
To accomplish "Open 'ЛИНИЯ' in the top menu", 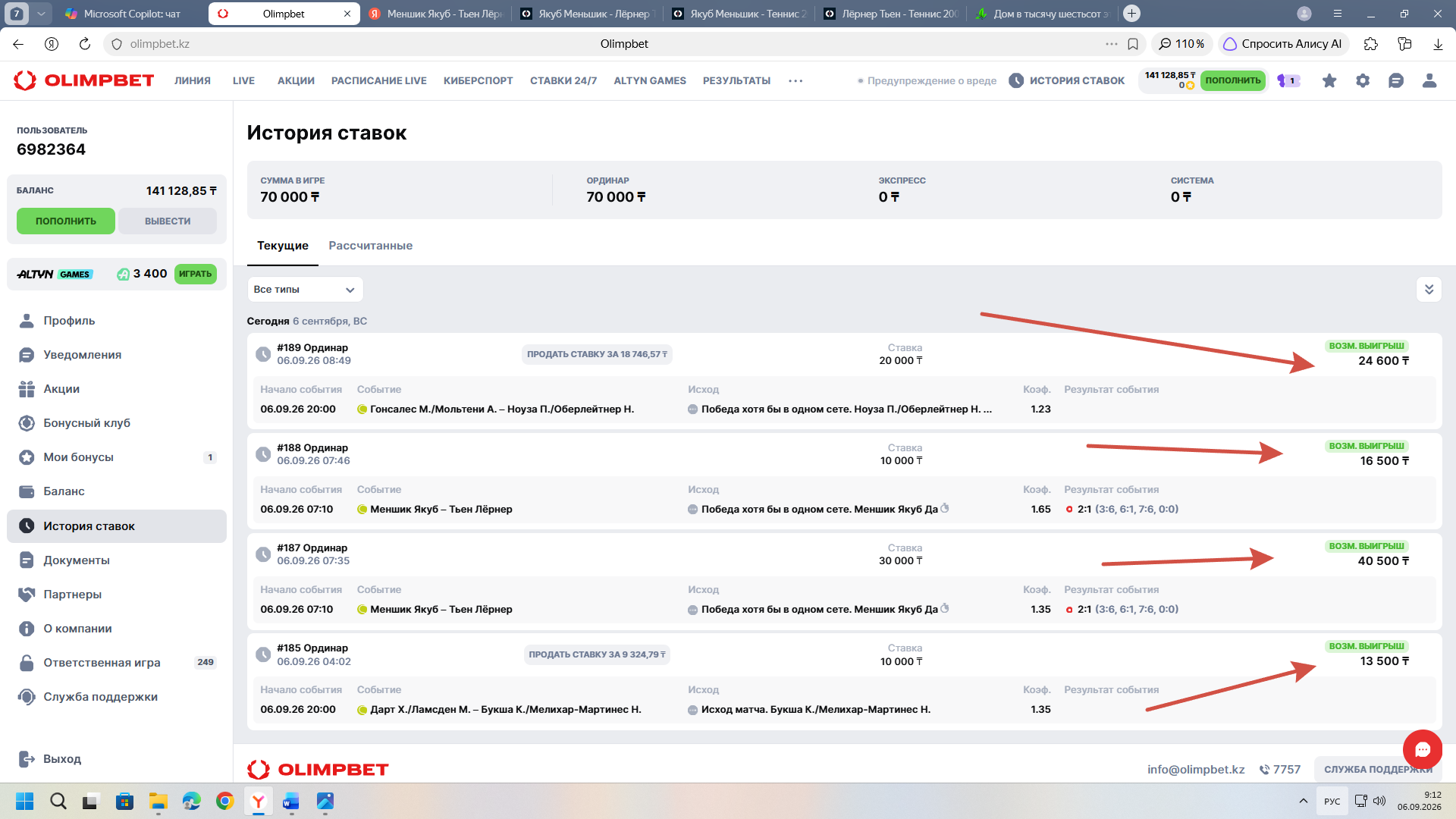I will (x=193, y=80).
